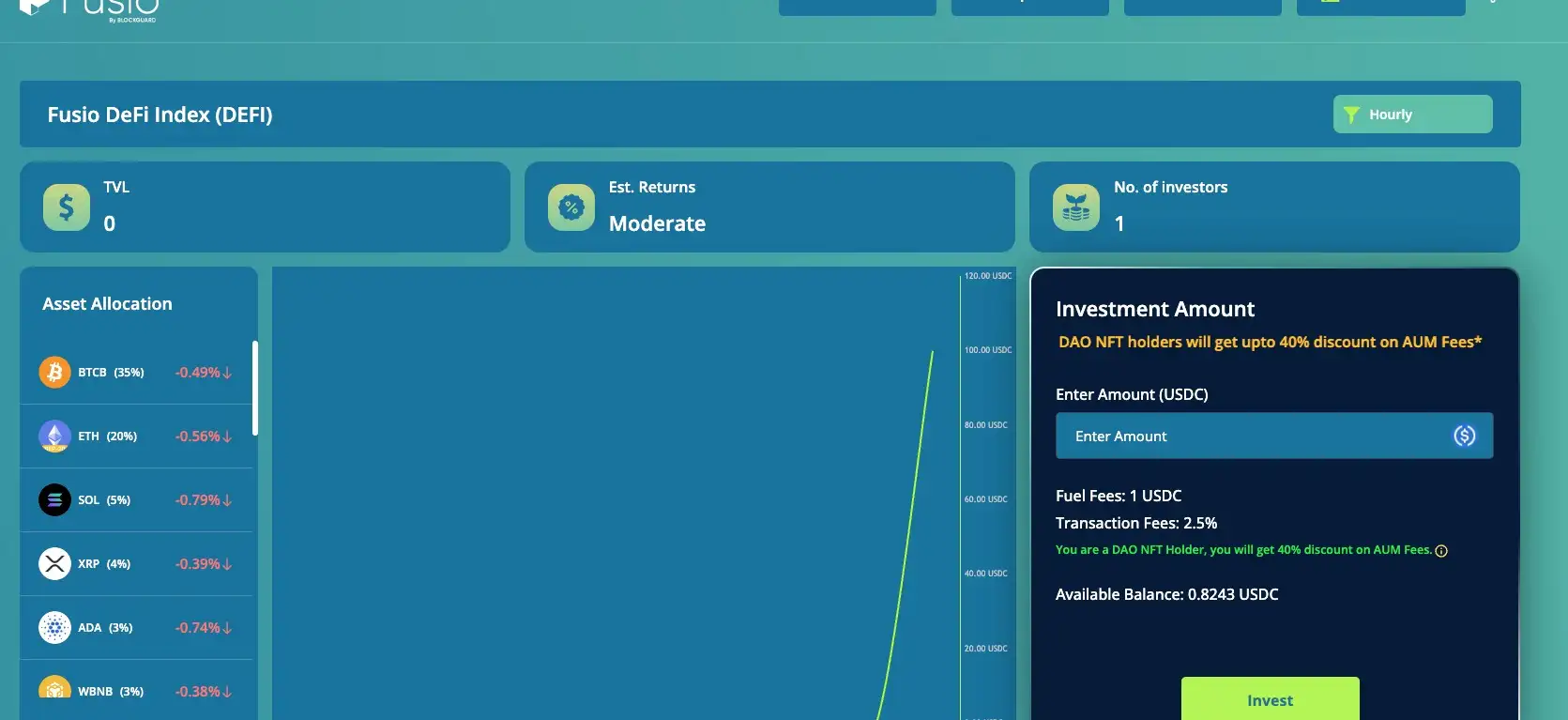Click the percent Est. Returns icon

click(x=571, y=207)
